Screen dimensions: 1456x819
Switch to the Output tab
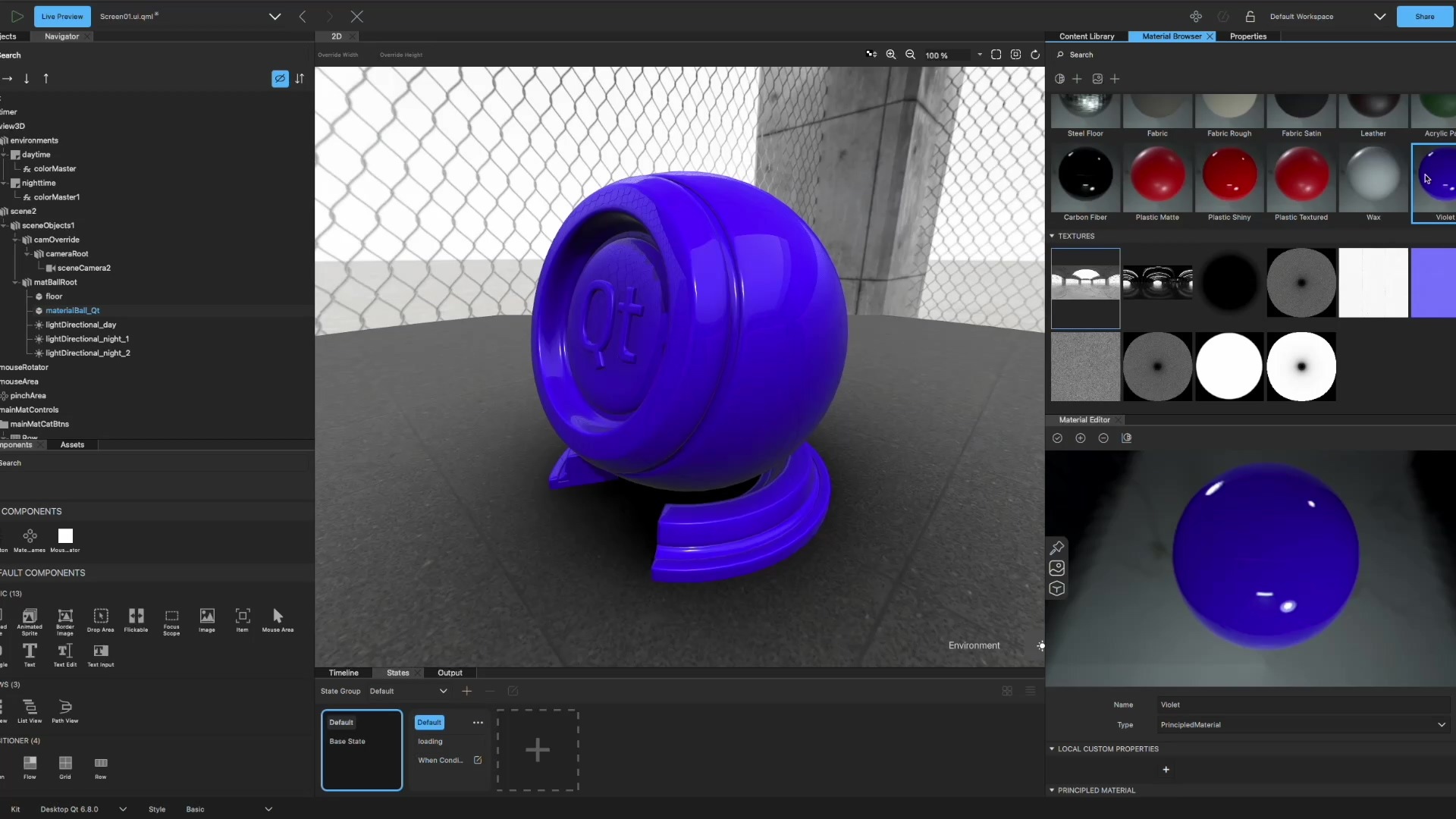(450, 673)
